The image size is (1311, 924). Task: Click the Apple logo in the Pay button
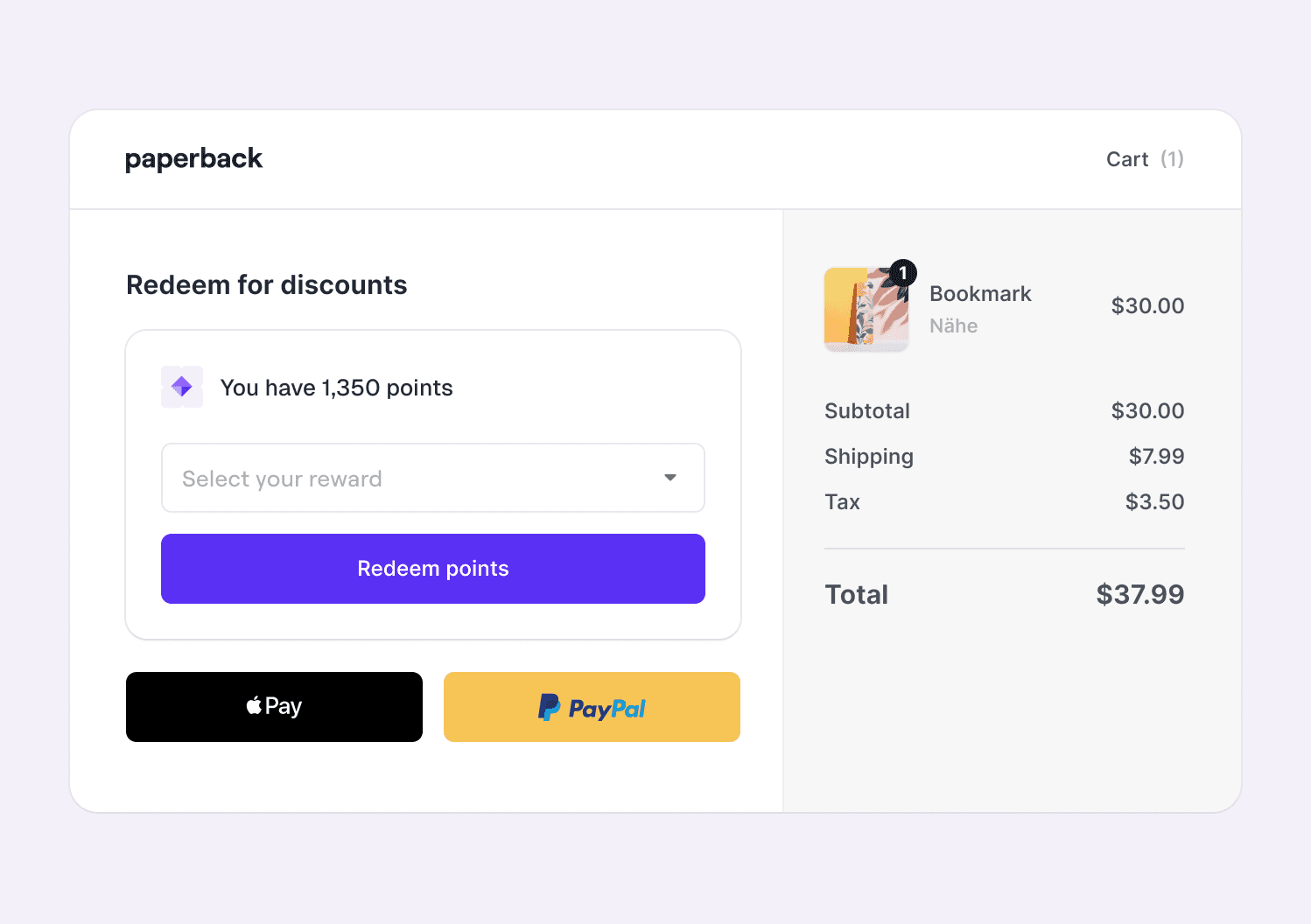254,705
